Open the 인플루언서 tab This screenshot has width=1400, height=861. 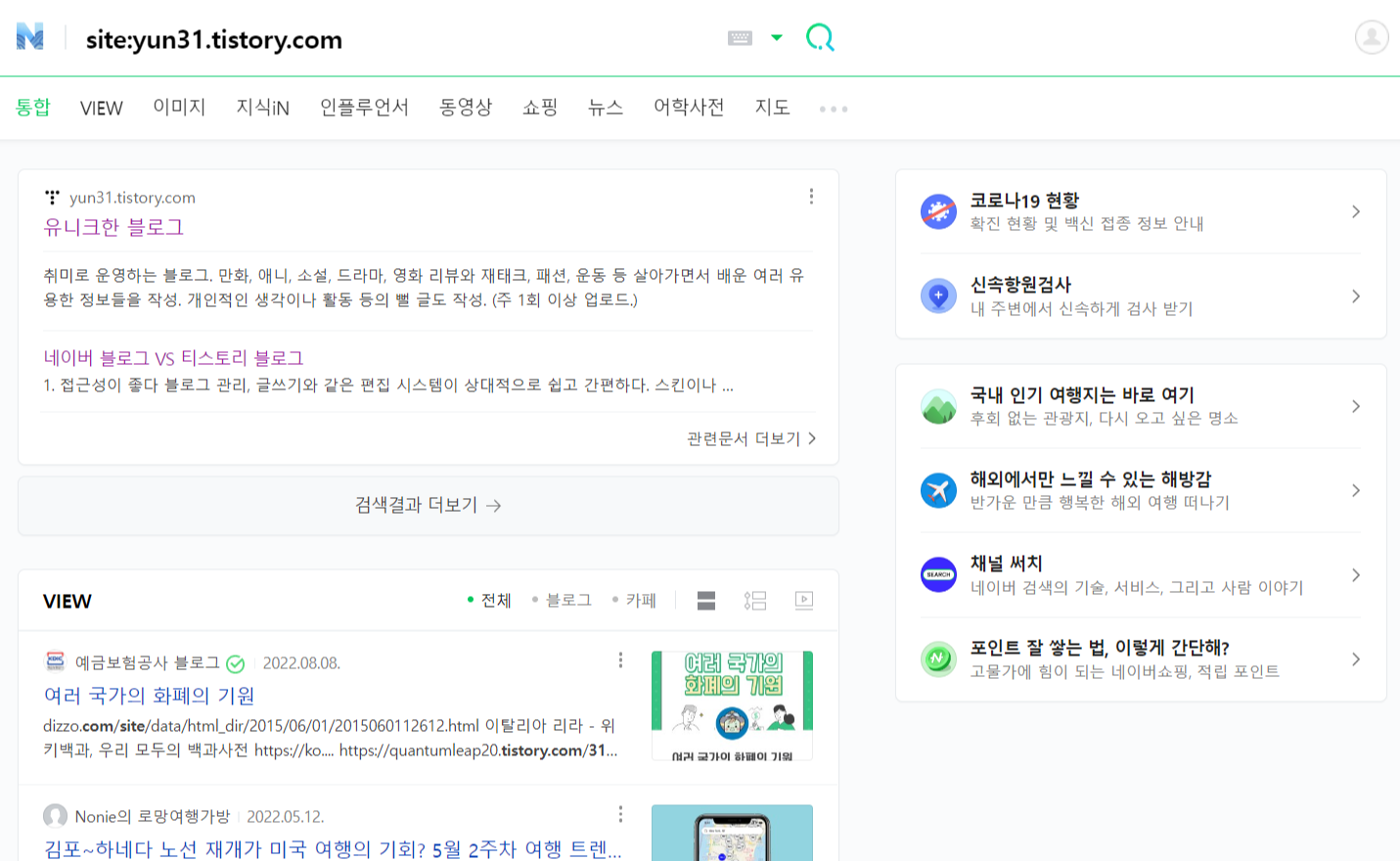(364, 107)
